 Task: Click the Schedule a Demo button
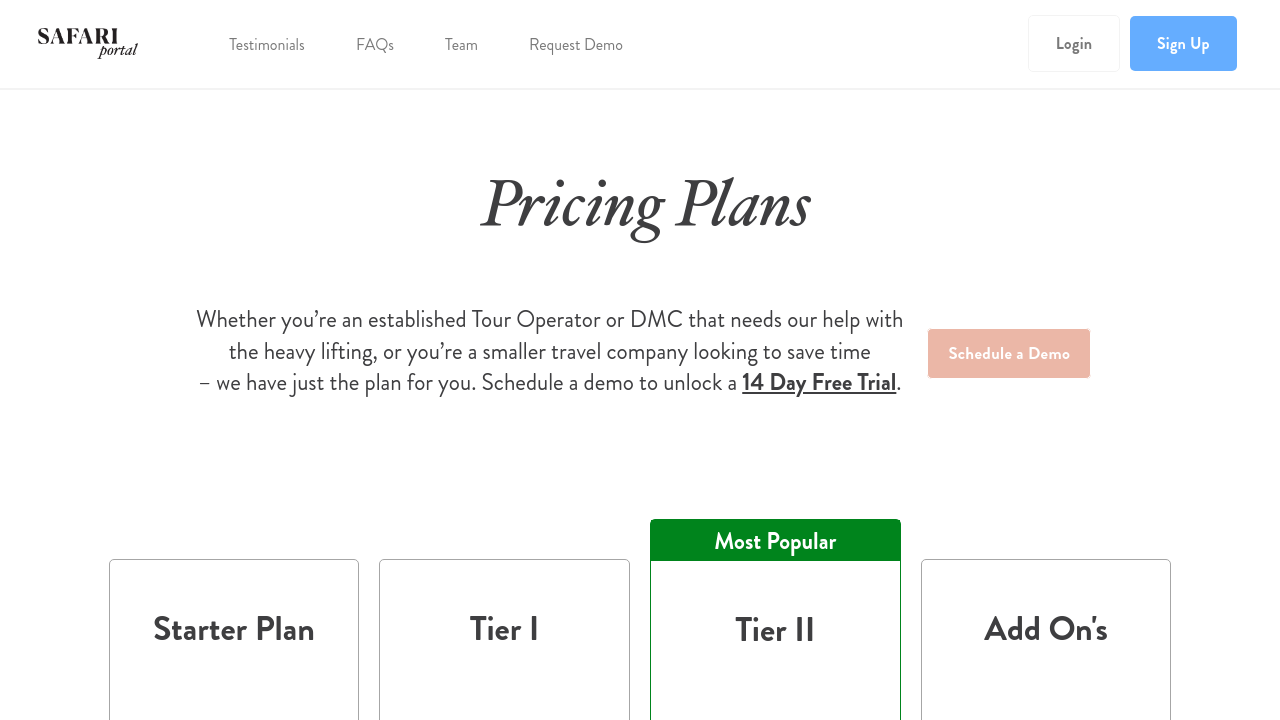1008,353
